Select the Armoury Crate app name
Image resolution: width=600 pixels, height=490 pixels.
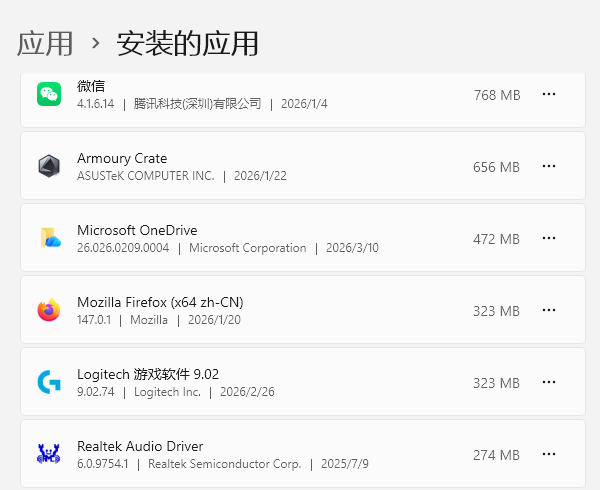tap(122, 158)
